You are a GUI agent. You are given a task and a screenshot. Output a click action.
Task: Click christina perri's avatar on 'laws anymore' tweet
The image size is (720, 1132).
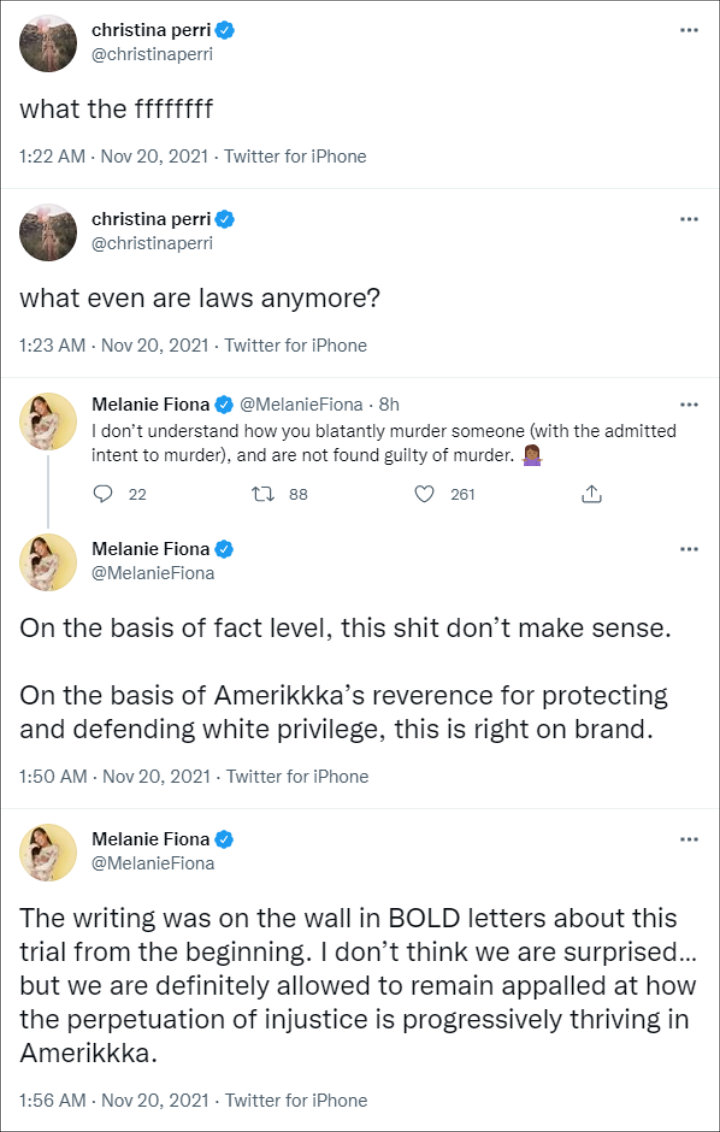(48, 232)
